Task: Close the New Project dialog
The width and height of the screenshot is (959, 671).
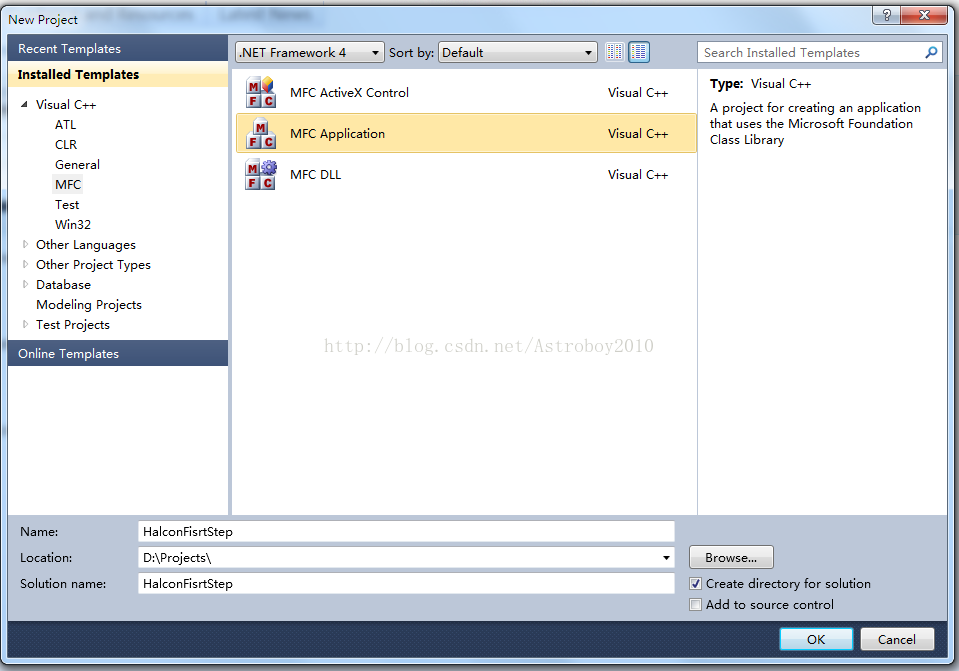Action: 924,15
